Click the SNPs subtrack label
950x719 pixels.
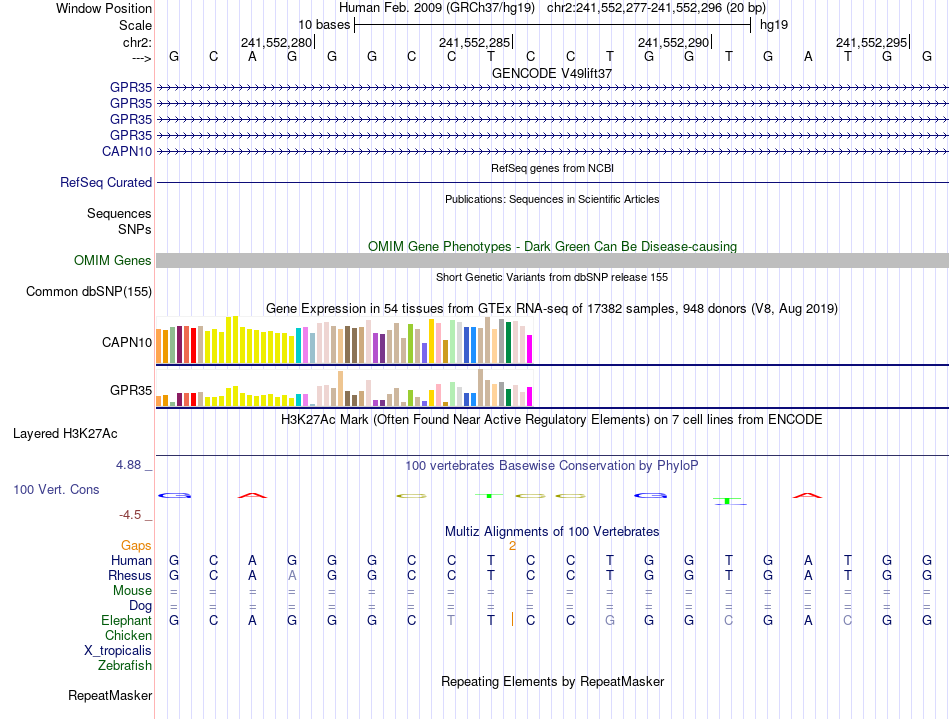click(x=135, y=230)
